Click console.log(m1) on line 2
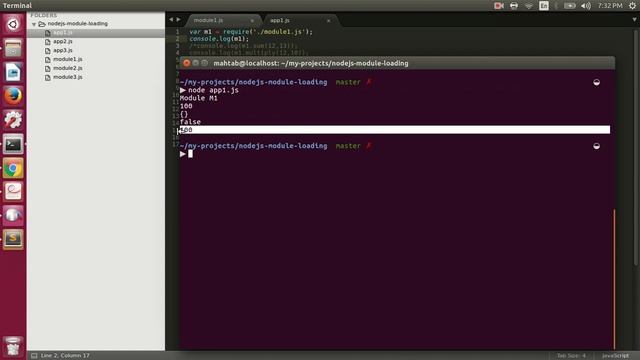 point(219,39)
